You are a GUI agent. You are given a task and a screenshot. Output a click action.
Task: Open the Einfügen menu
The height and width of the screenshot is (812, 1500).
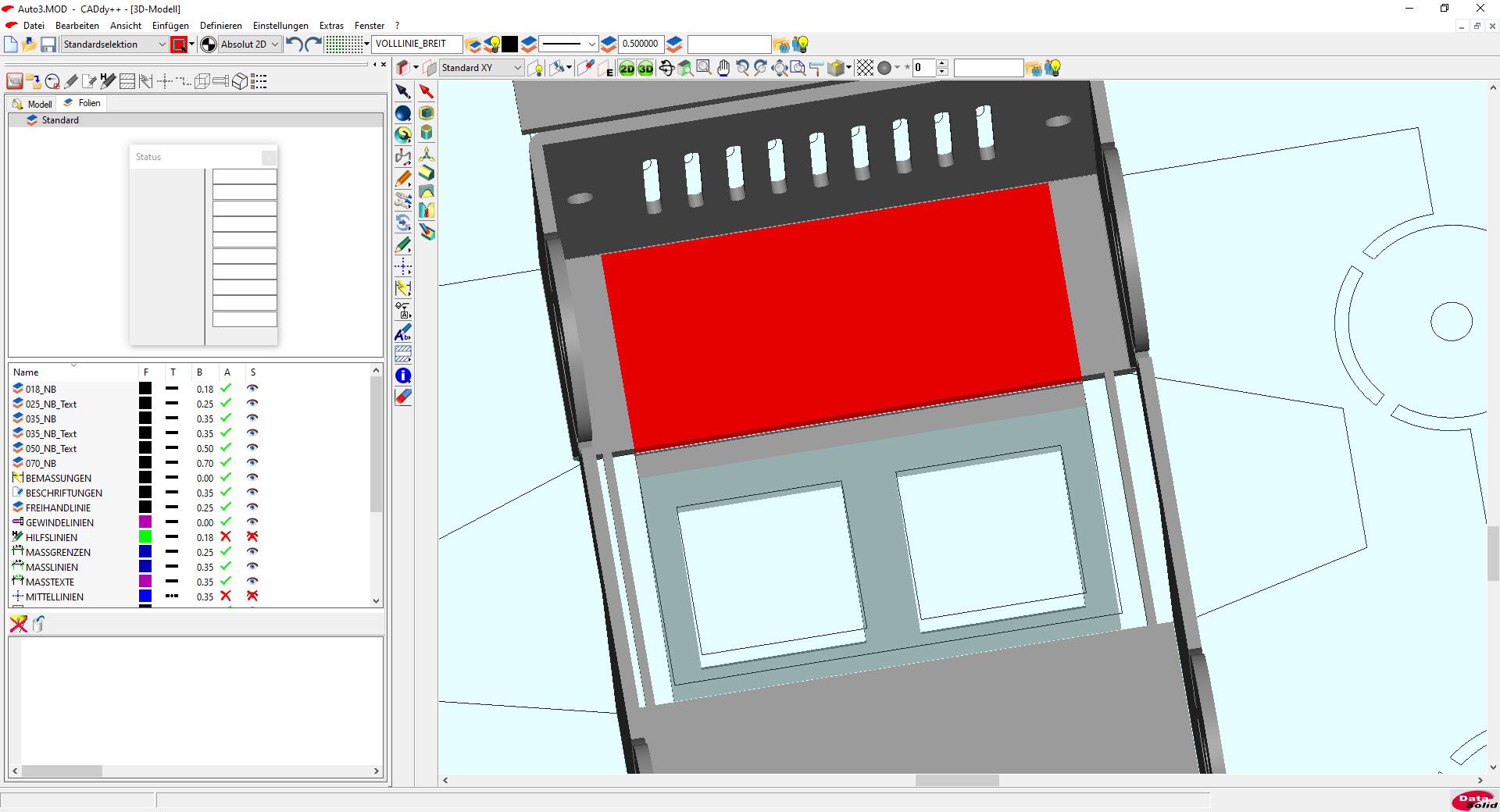170,26
